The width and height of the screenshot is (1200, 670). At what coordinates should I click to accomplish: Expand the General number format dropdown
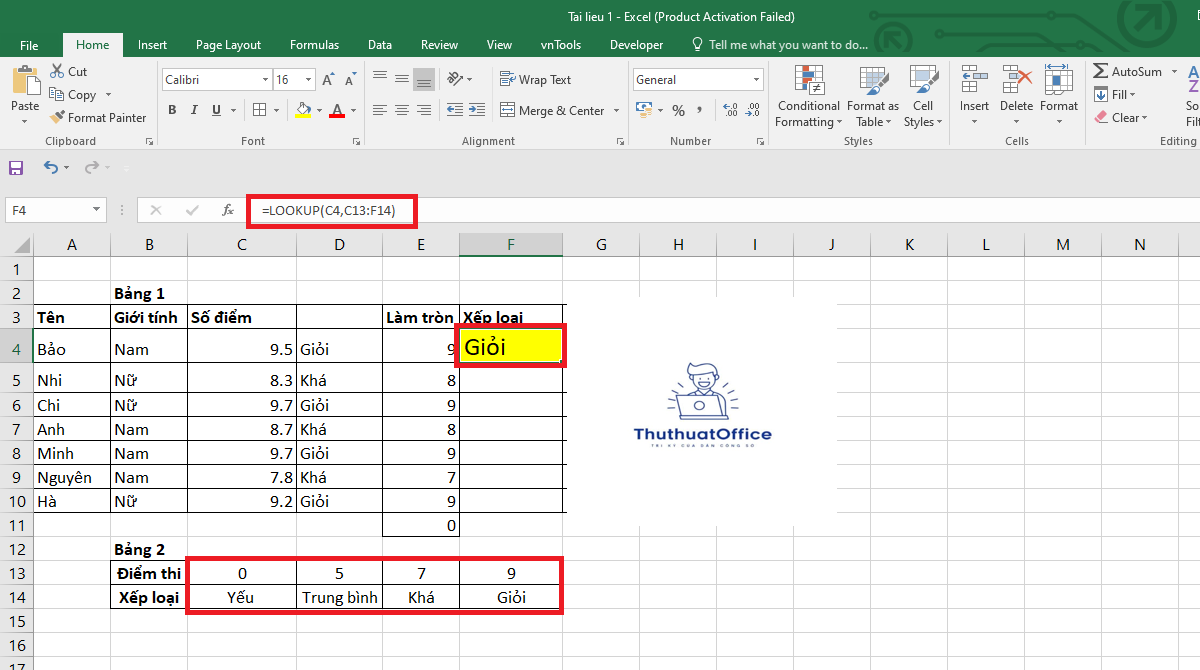(756, 80)
